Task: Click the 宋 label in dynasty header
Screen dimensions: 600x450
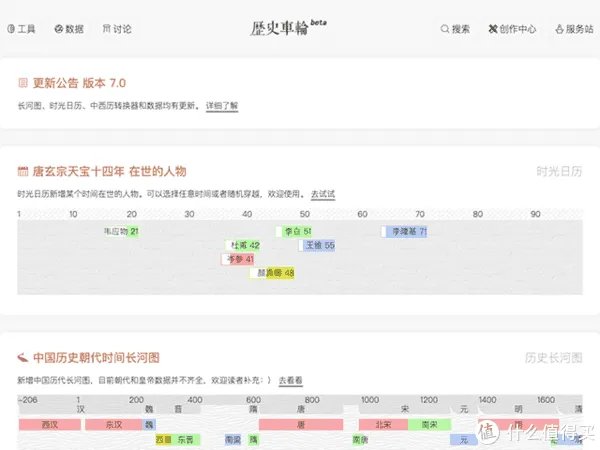Action: coord(405,409)
